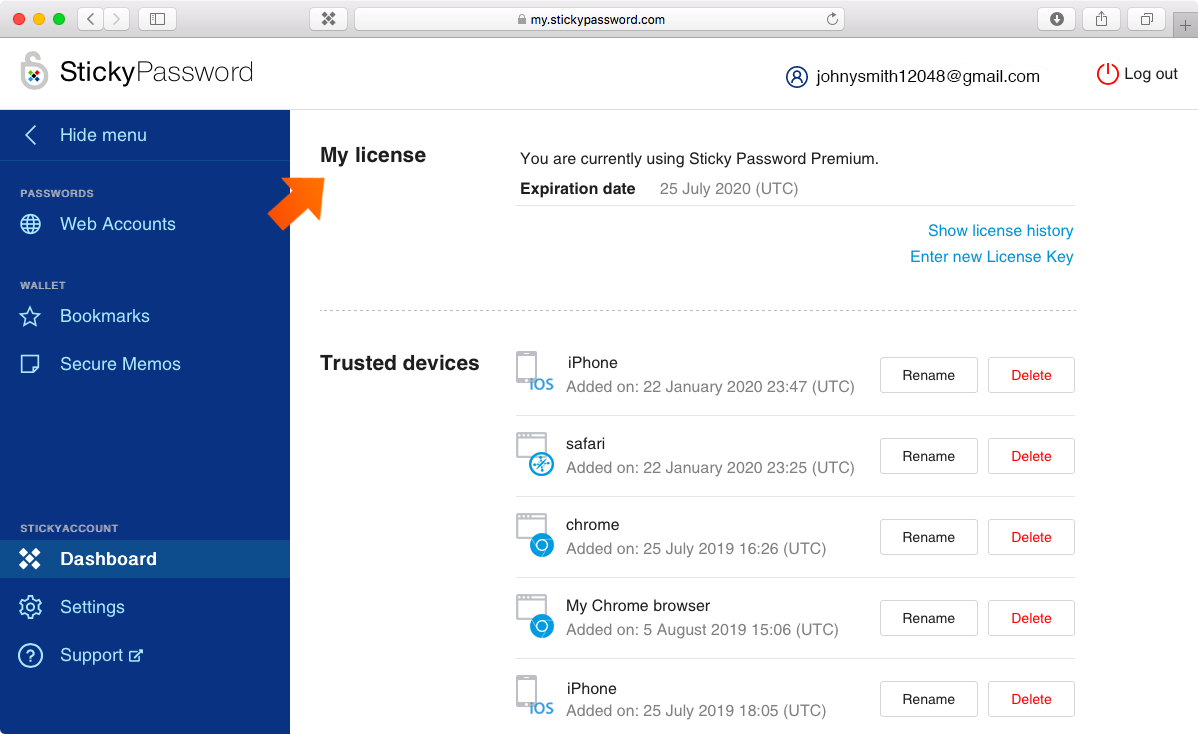
Task: Reload the page with the refresh icon
Action: [x=832, y=19]
